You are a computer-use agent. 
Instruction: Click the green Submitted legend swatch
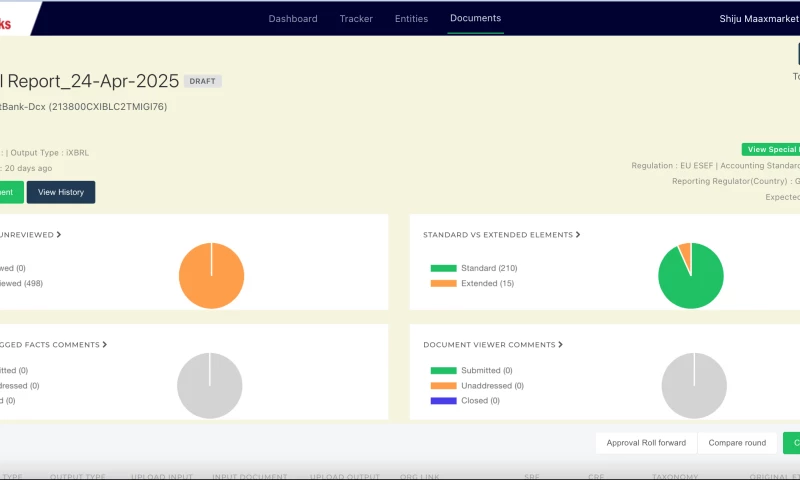[x=443, y=371]
